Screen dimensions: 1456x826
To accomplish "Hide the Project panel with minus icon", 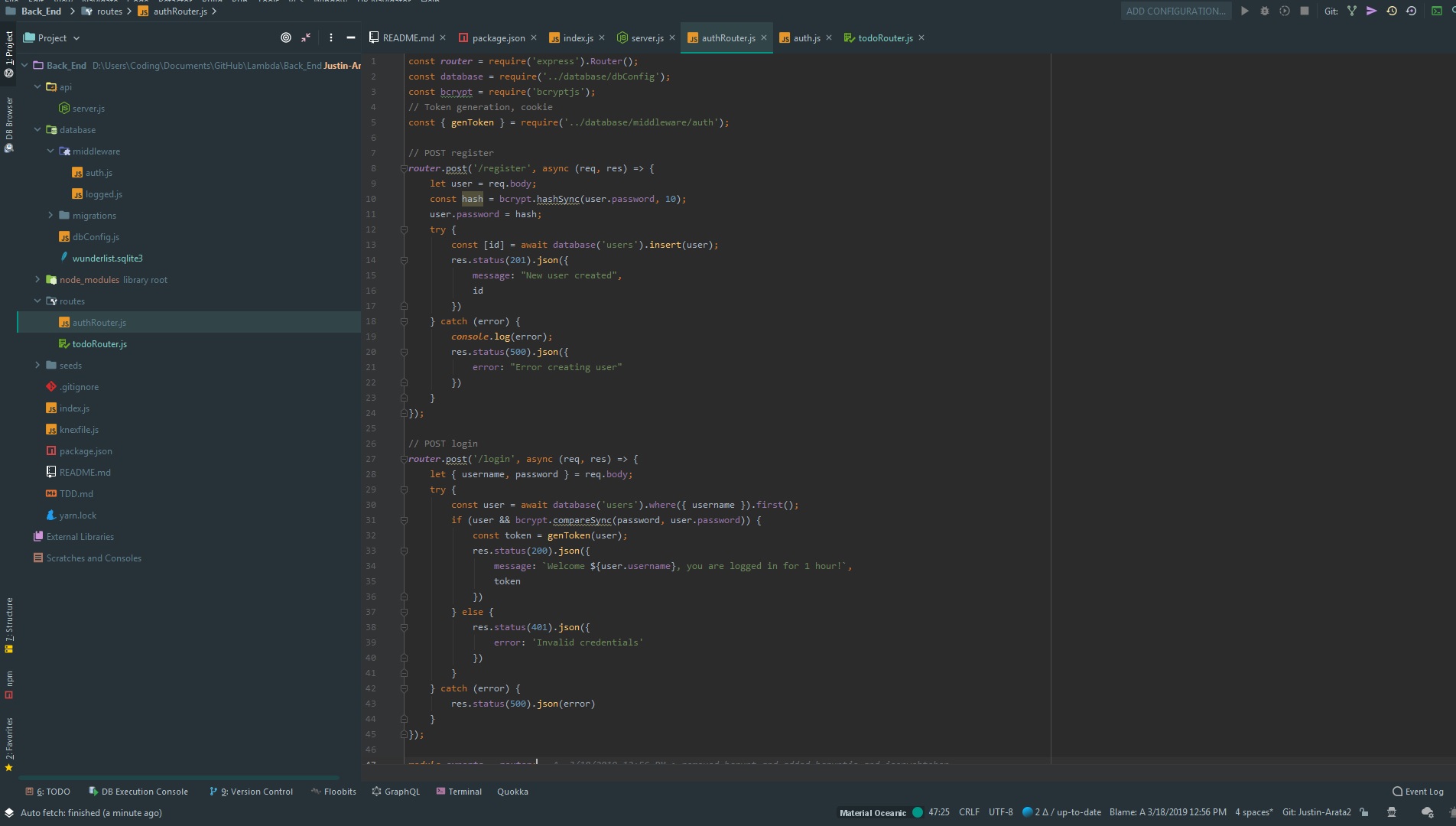I will pyautogui.click(x=351, y=37).
